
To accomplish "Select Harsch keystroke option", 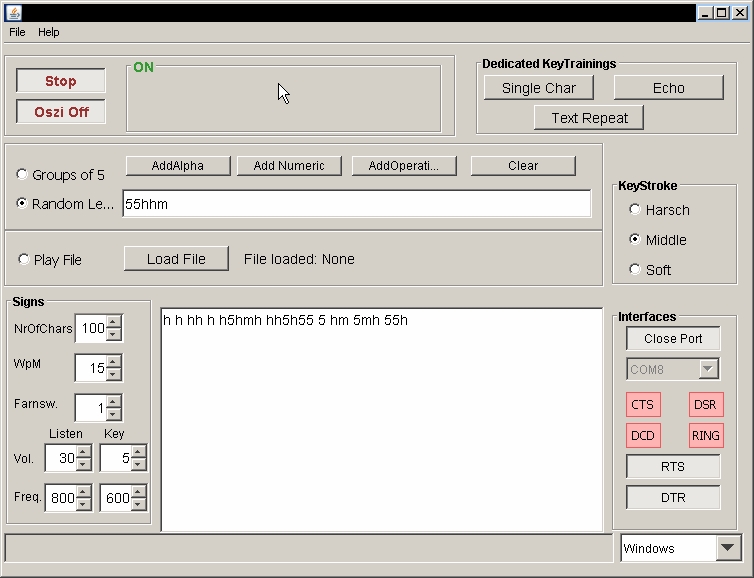I will (635, 210).
